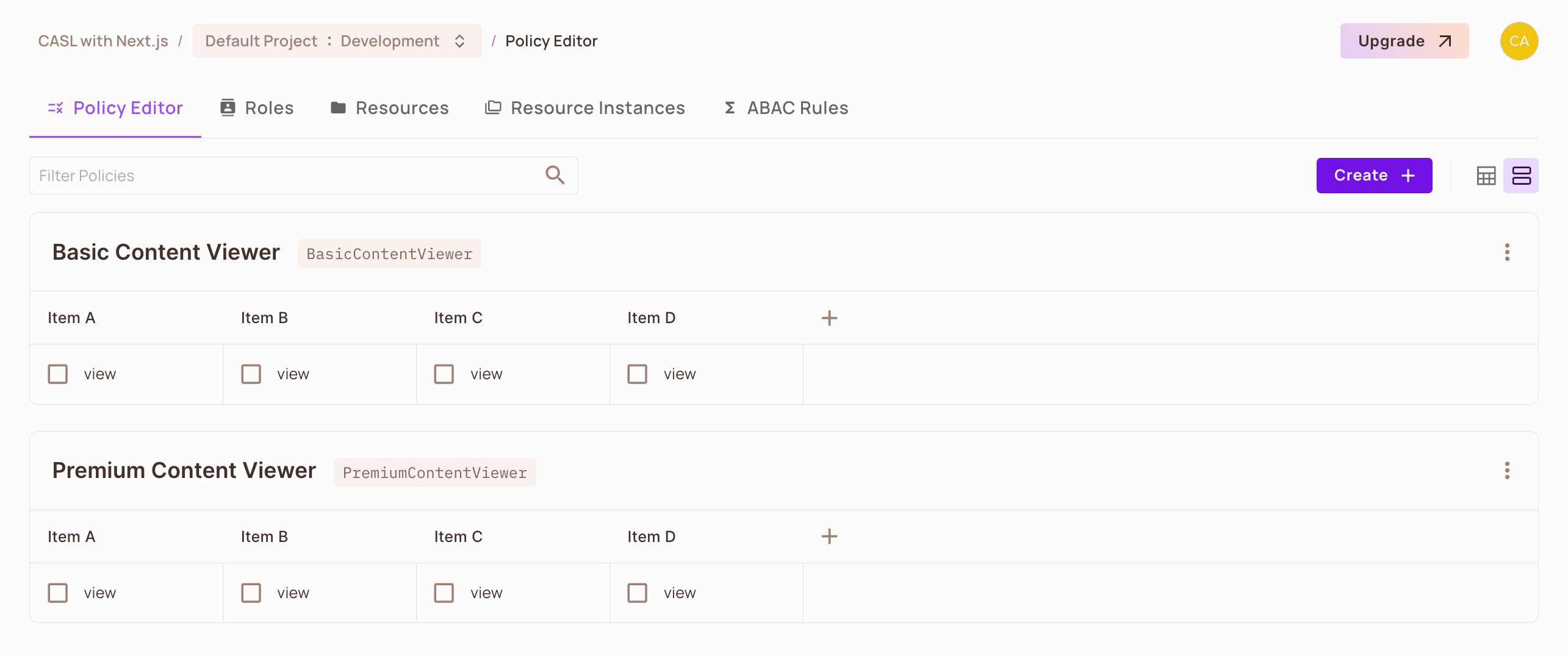
Task: Enable view permission for Item A in Basic Content Viewer
Action: click(x=57, y=374)
